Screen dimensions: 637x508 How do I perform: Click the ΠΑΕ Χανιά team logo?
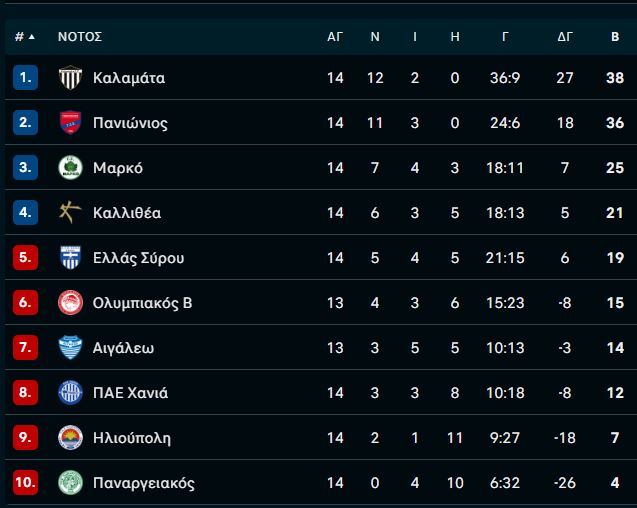coord(70,393)
